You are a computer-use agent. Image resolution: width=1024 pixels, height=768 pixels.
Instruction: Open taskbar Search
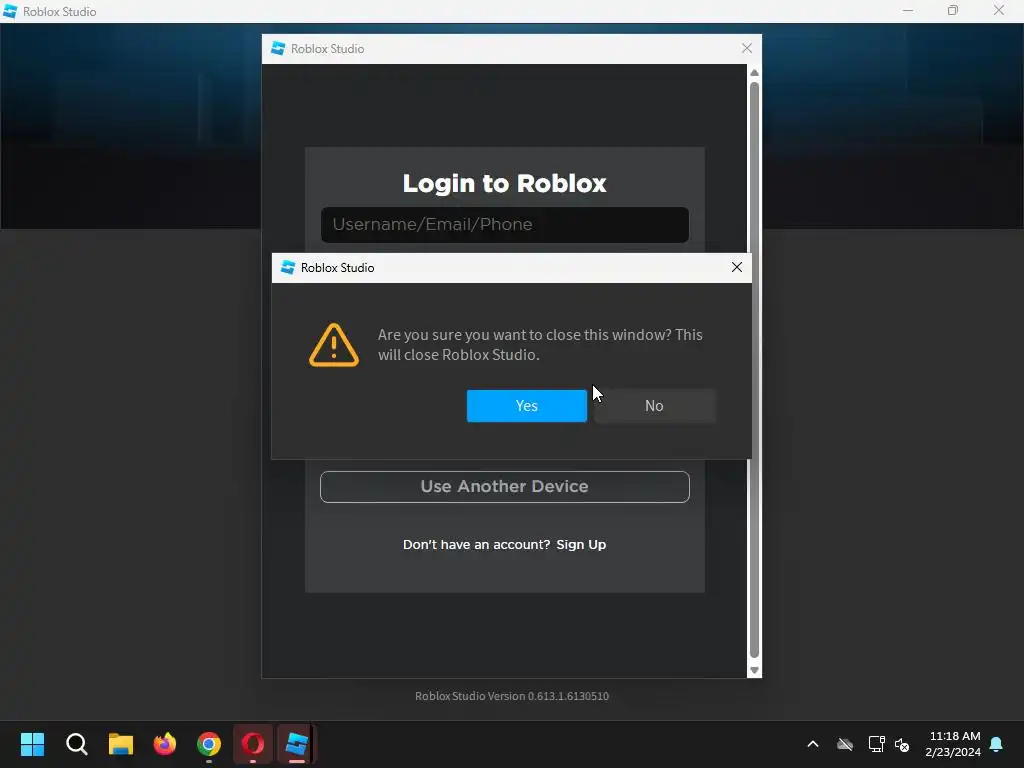click(x=76, y=744)
